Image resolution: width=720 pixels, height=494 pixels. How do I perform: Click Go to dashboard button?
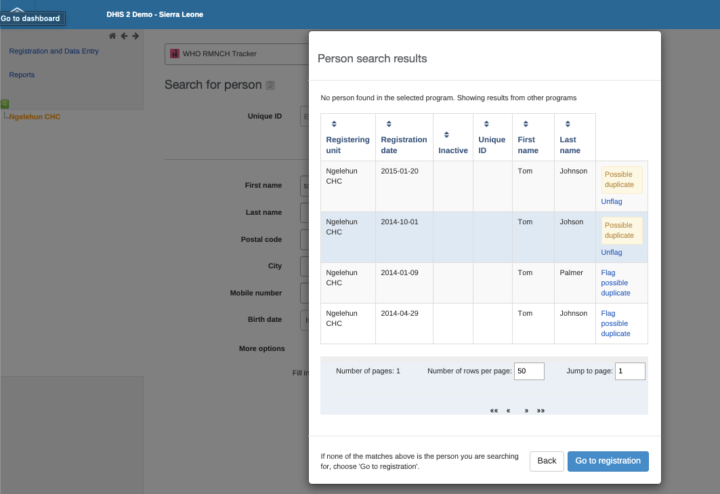coord(31,18)
